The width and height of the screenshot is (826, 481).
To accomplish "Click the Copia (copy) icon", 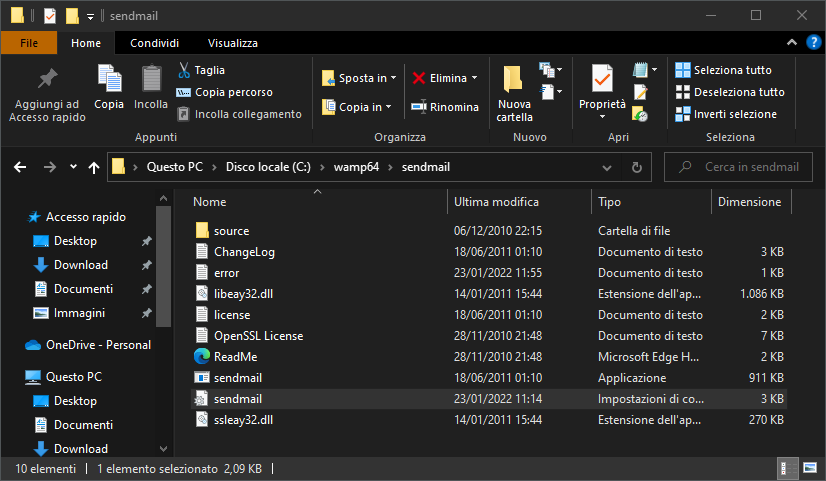I will coord(109,79).
